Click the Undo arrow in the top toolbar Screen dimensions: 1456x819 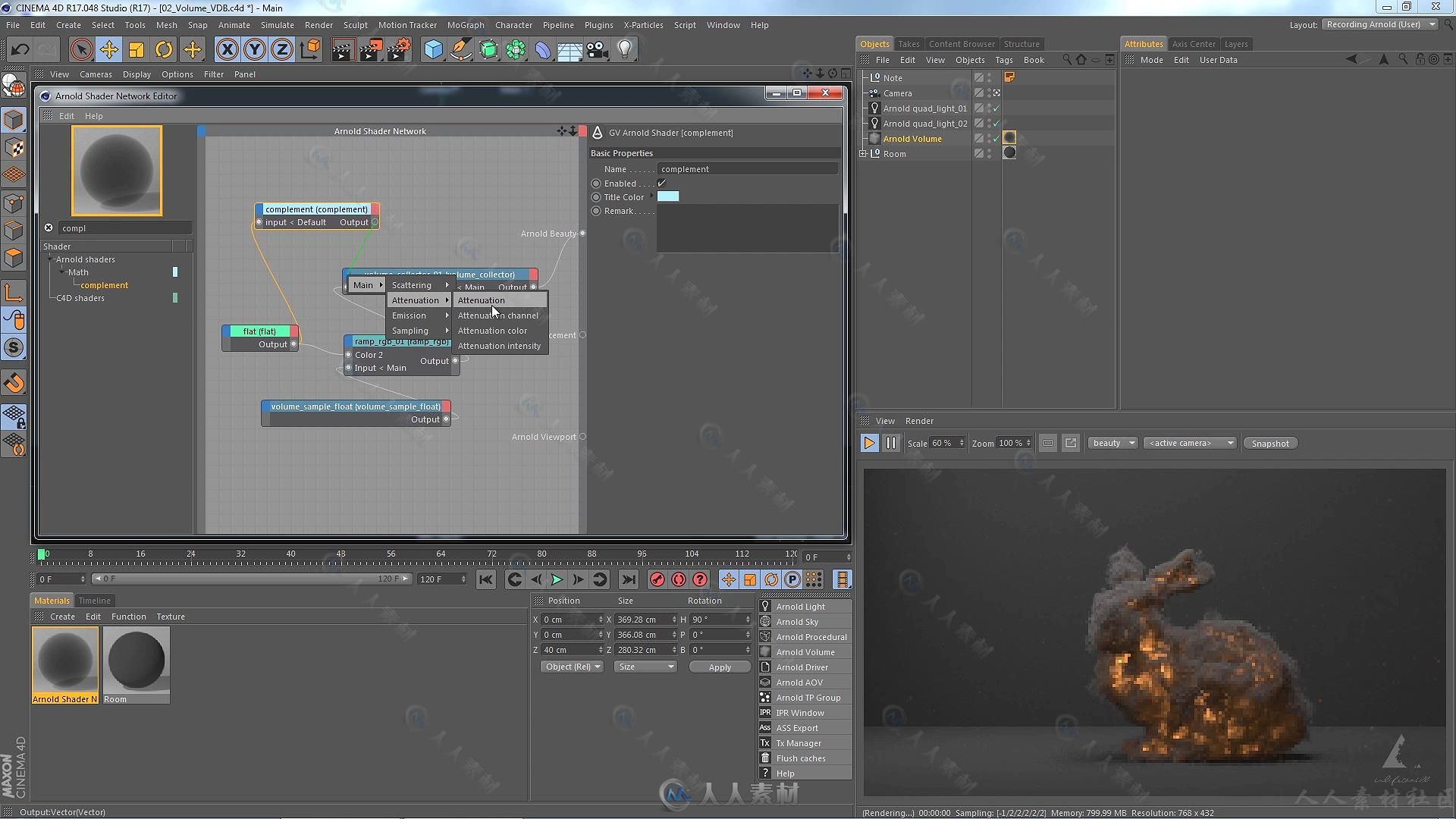pyautogui.click(x=20, y=50)
